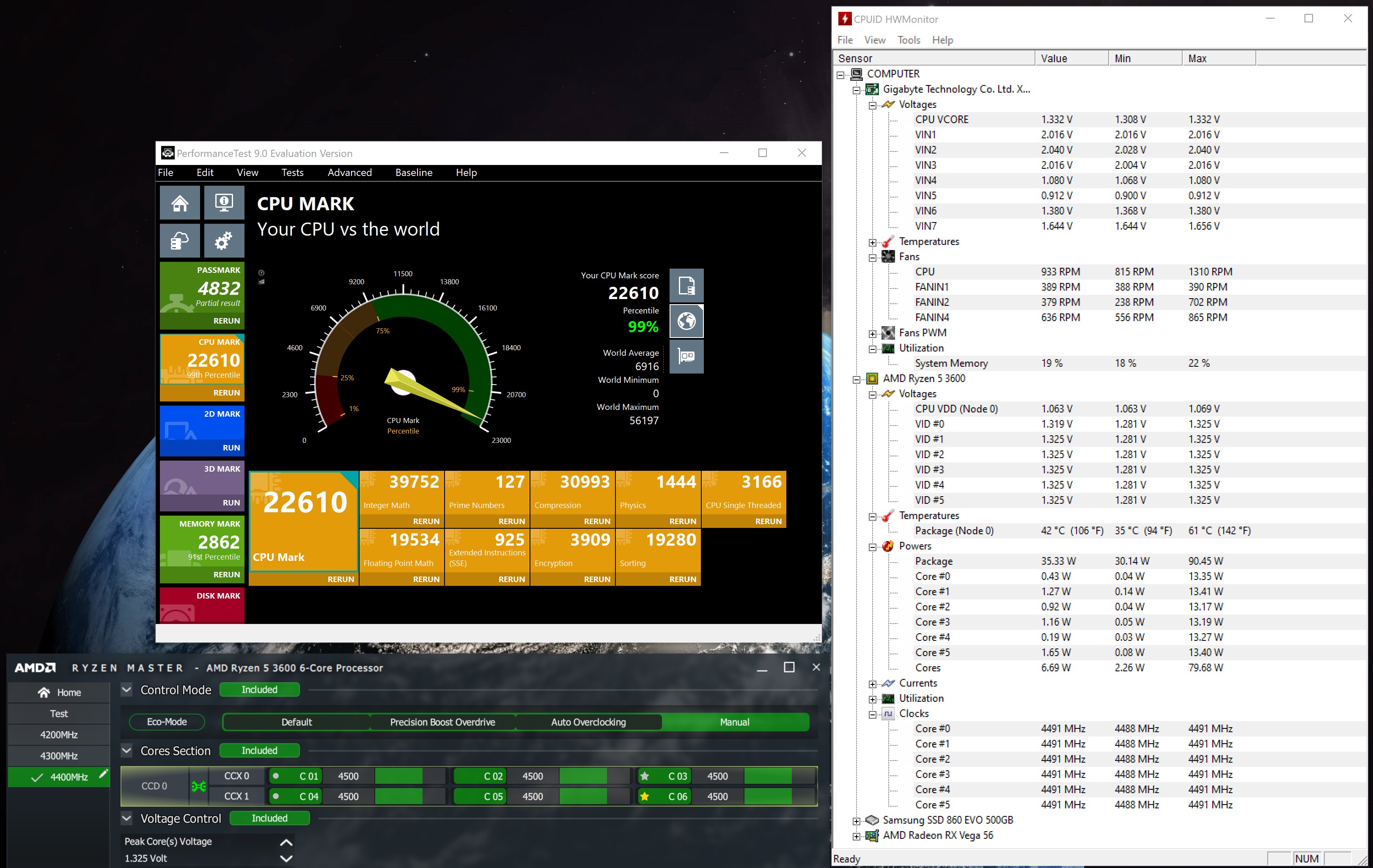
Task: Toggle the dot indicator beside C 01
Action: click(276, 776)
